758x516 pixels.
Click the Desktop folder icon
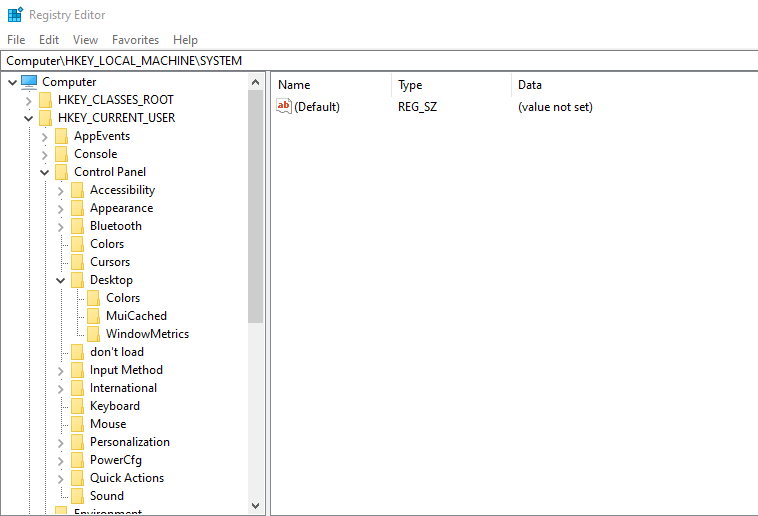pos(77,280)
